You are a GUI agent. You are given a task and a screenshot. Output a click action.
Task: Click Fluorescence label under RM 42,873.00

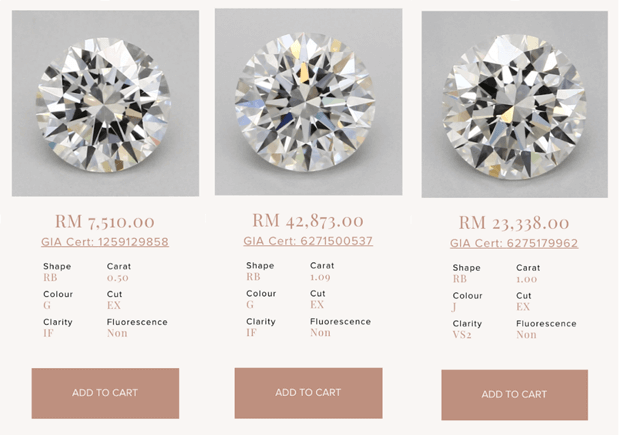[x=340, y=322]
